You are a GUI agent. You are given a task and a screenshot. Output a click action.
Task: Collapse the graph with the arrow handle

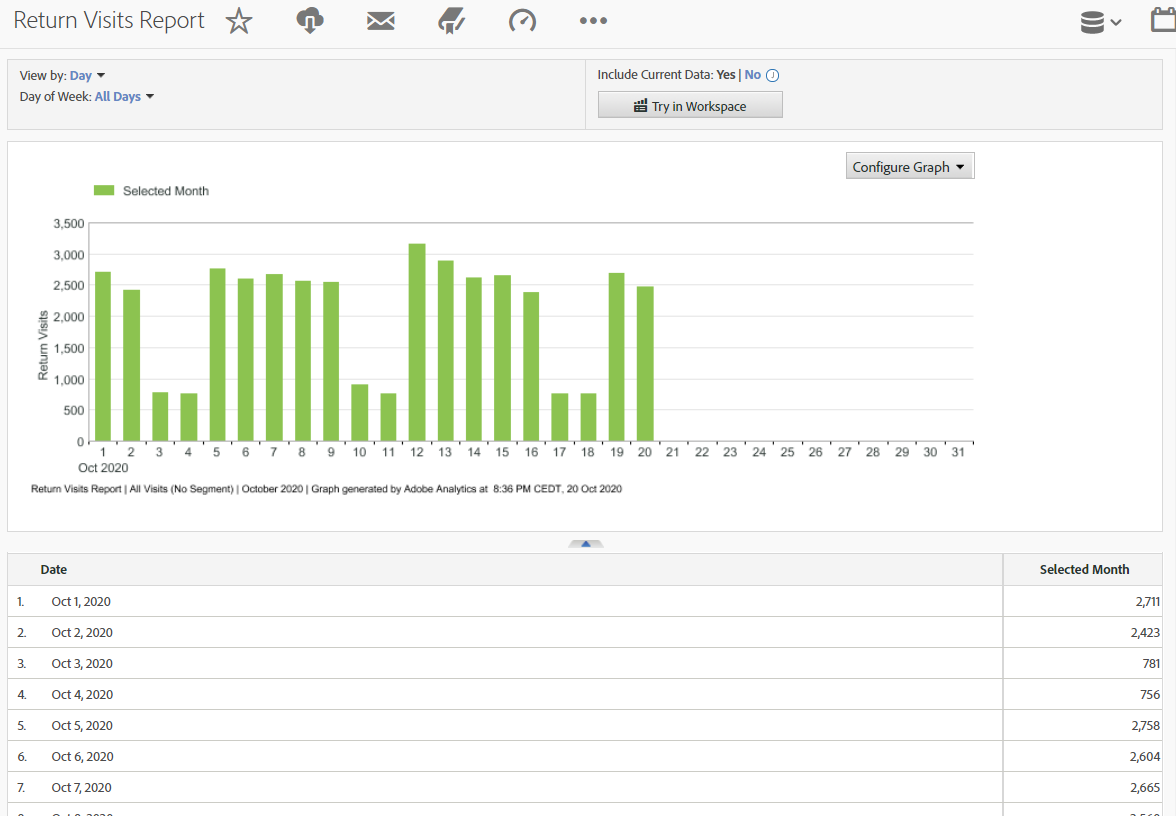[586, 544]
